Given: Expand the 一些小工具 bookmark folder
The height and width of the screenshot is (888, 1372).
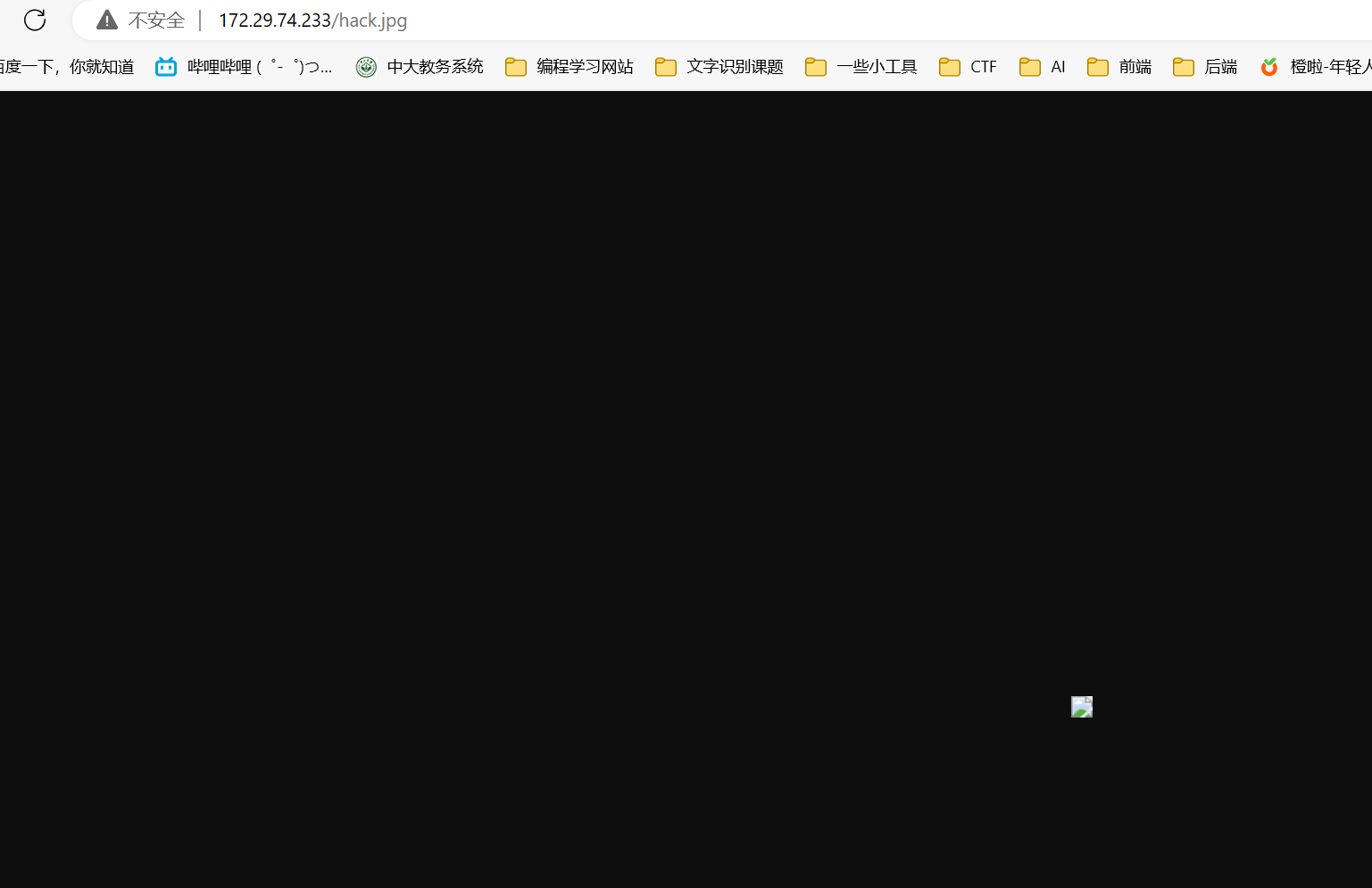Looking at the screenshot, I should (876, 67).
